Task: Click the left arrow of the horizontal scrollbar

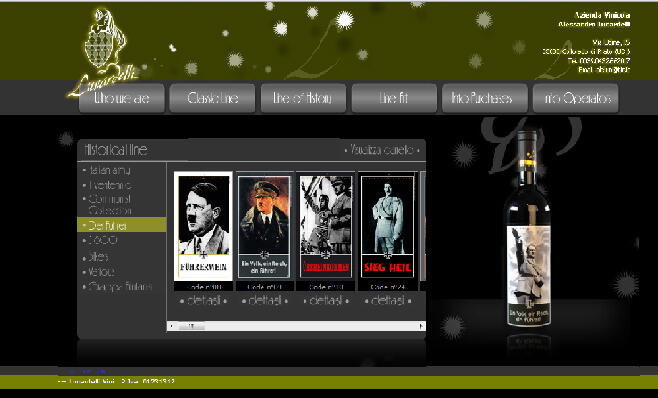Action: coord(170,326)
